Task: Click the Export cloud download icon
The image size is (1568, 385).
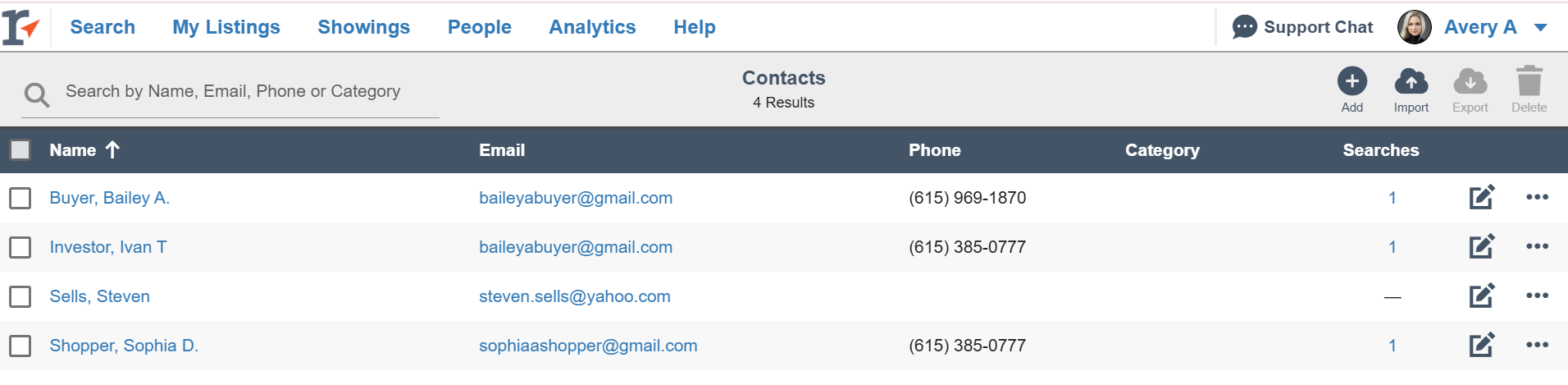Action: pyautogui.click(x=1470, y=81)
